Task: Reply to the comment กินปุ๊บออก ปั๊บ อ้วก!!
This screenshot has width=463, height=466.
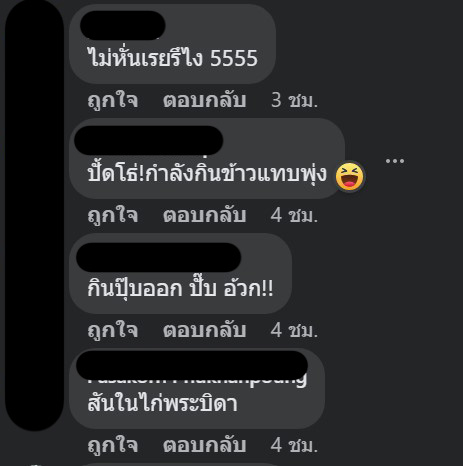Action: [x=204, y=330]
